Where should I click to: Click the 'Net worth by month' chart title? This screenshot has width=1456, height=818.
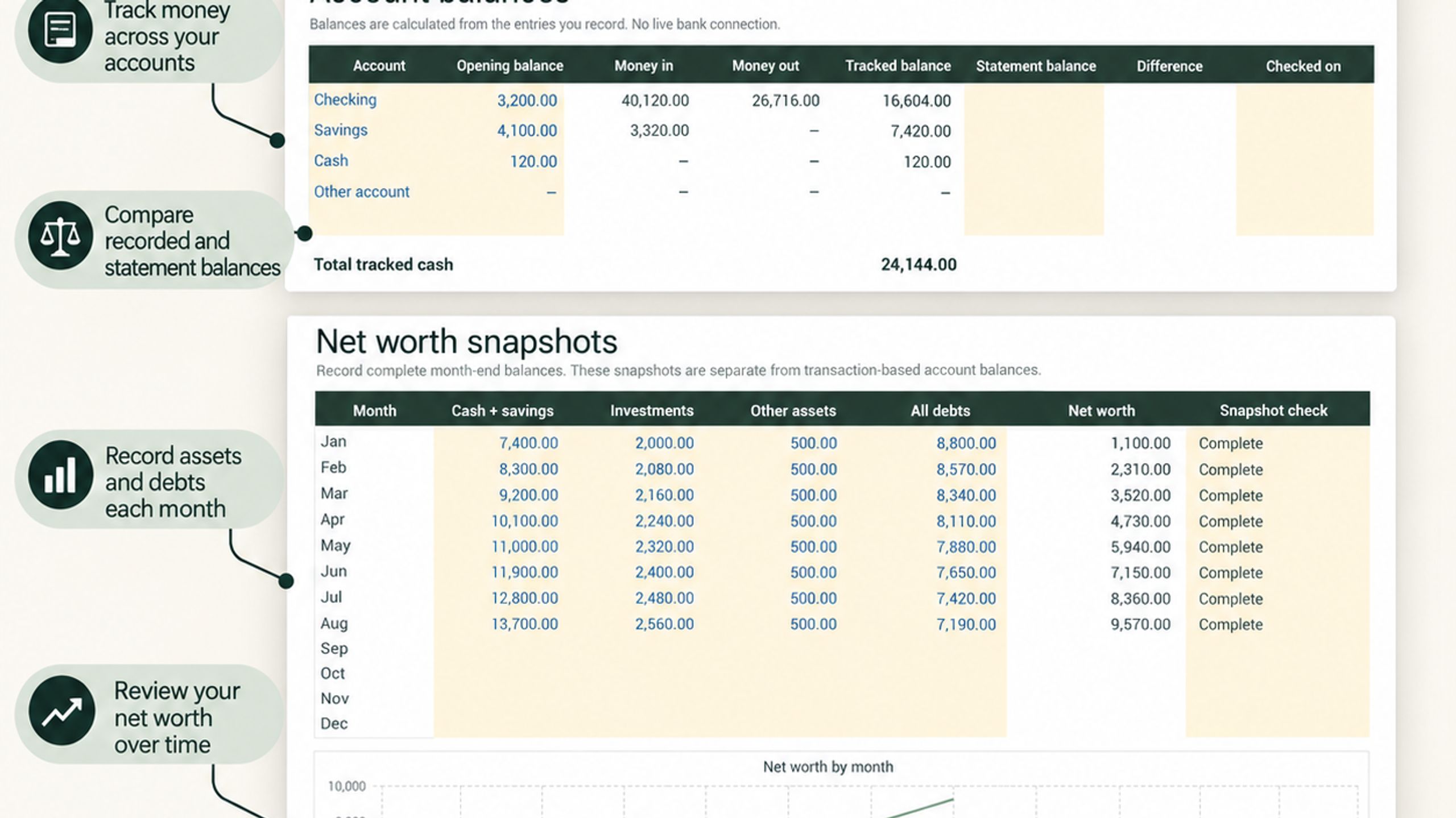pos(828,767)
